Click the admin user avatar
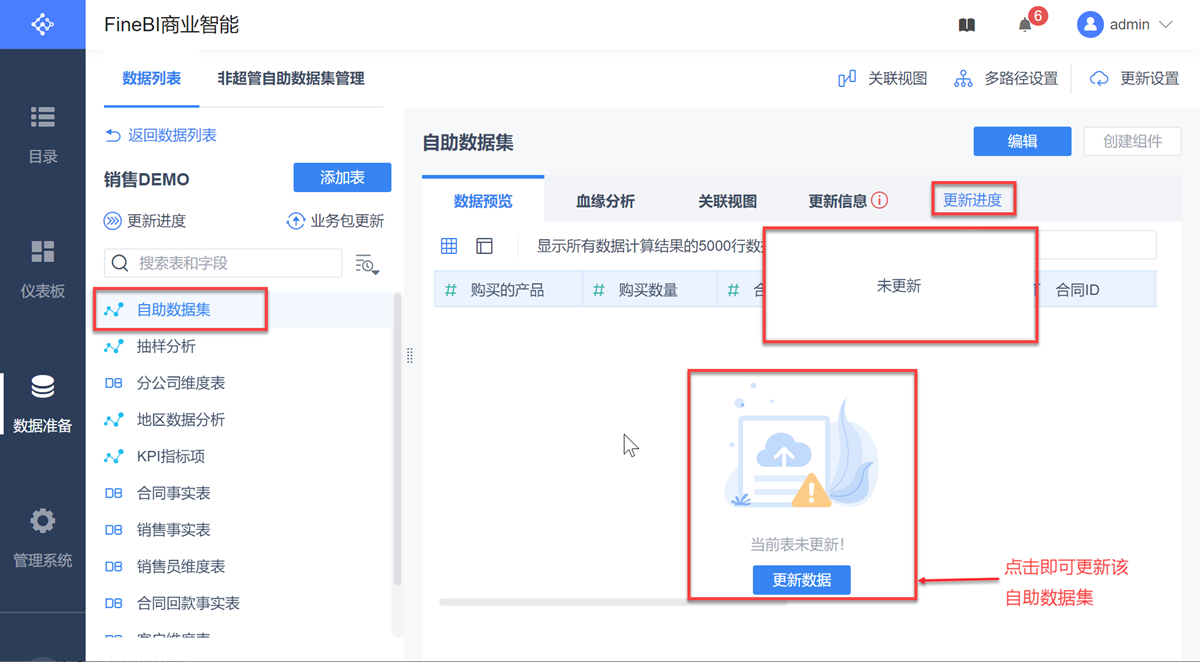 (1090, 25)
